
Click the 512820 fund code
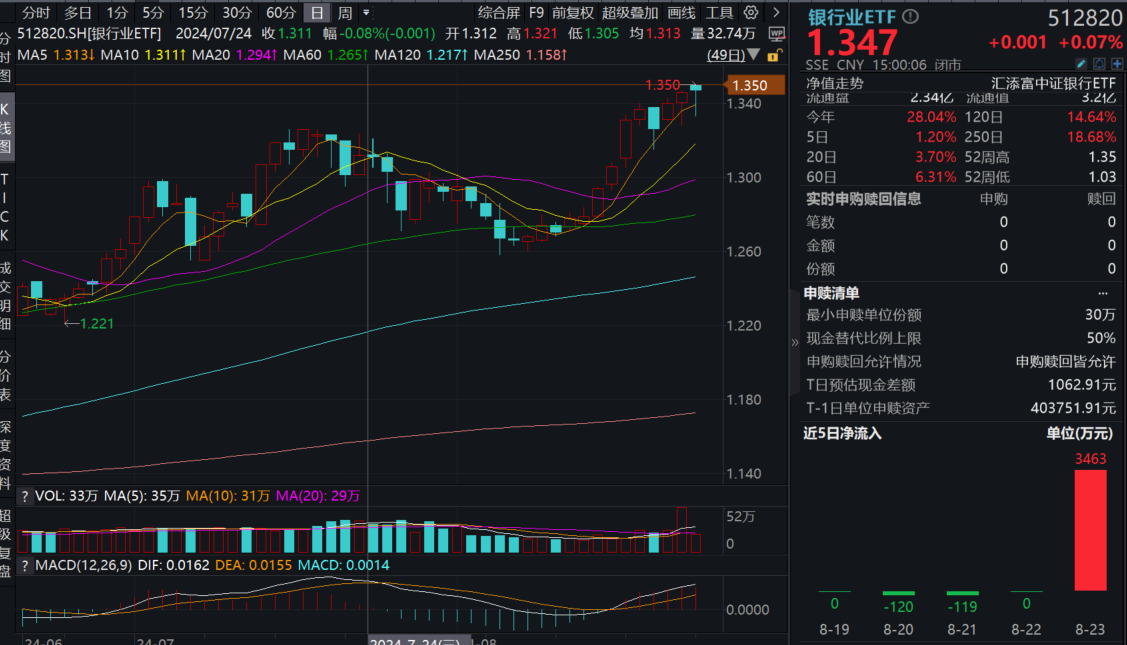[x=1085, y=18]
